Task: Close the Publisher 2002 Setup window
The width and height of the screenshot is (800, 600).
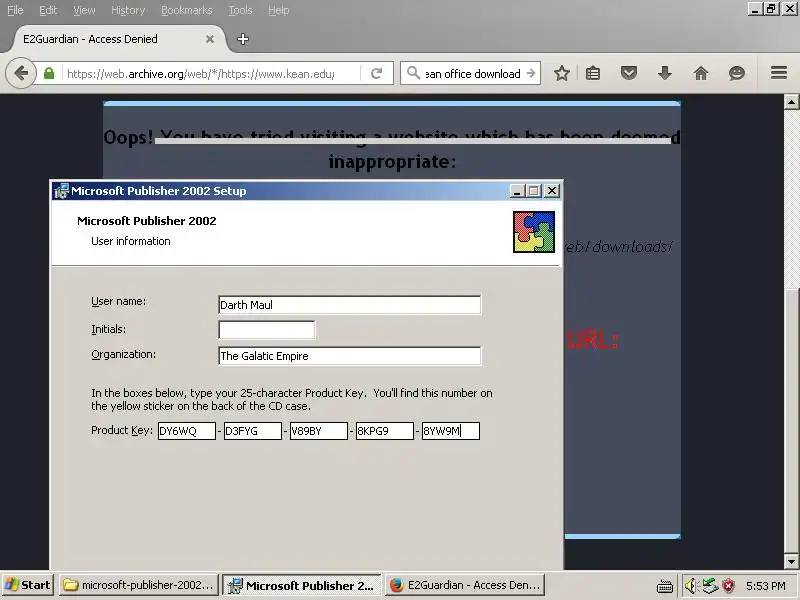Action: (552, 191)
